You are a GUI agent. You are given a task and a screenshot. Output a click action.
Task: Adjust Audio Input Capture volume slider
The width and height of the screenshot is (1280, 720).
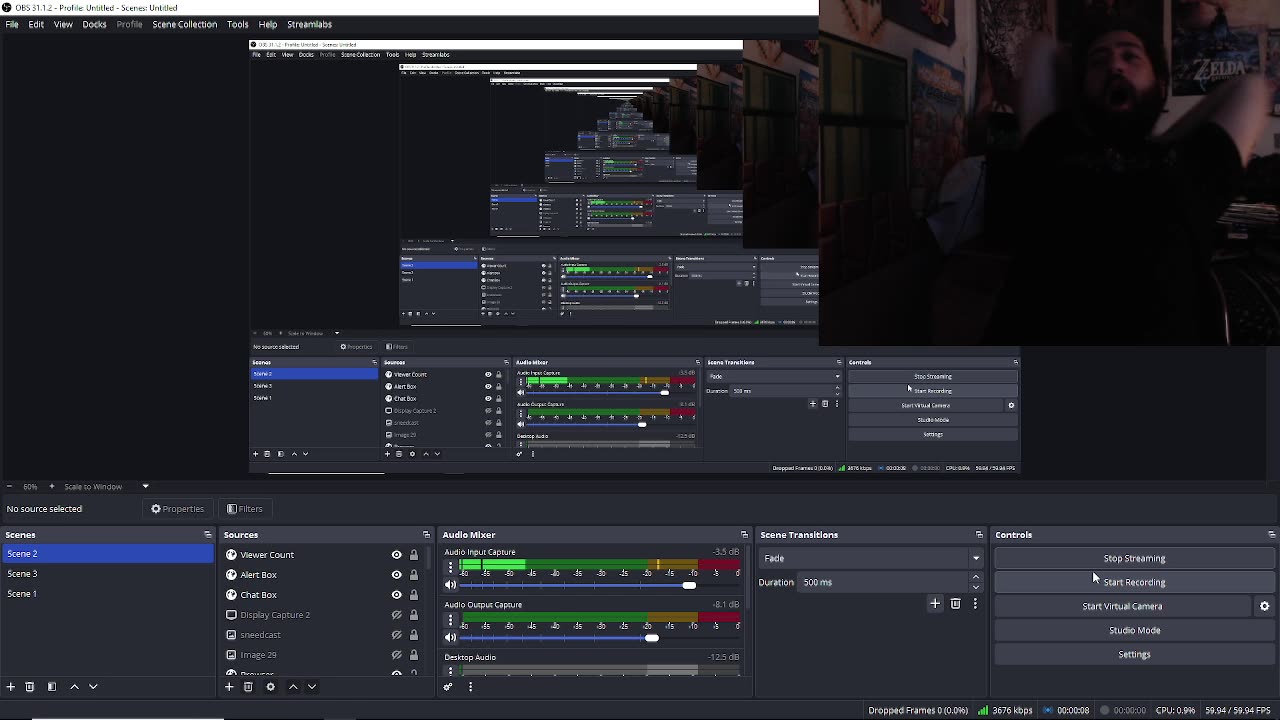[689, 585]
